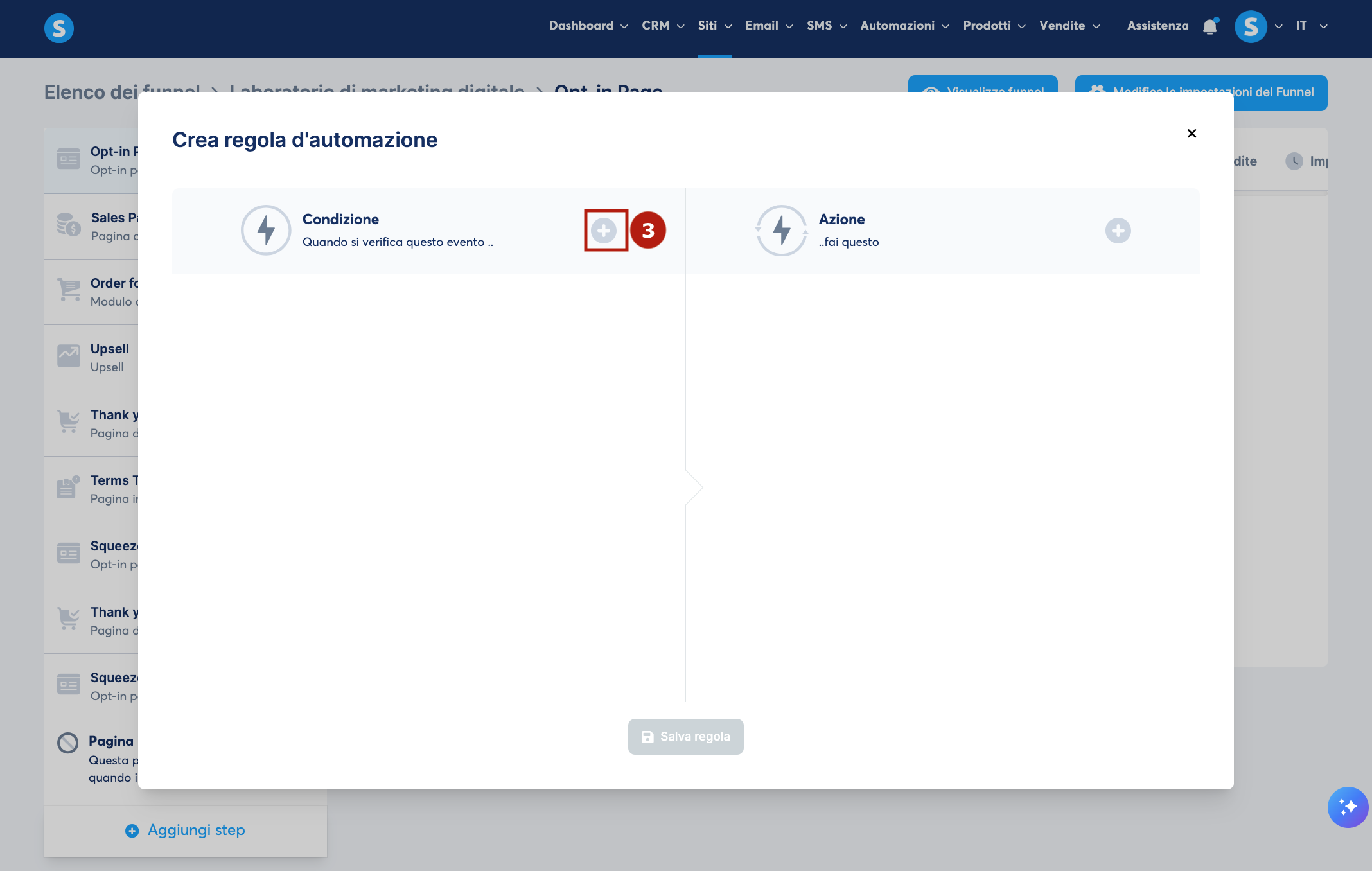Open the Assistenza link
Image resolution: width=1372 pixels, height=871 pixels.
(1157, 26)
